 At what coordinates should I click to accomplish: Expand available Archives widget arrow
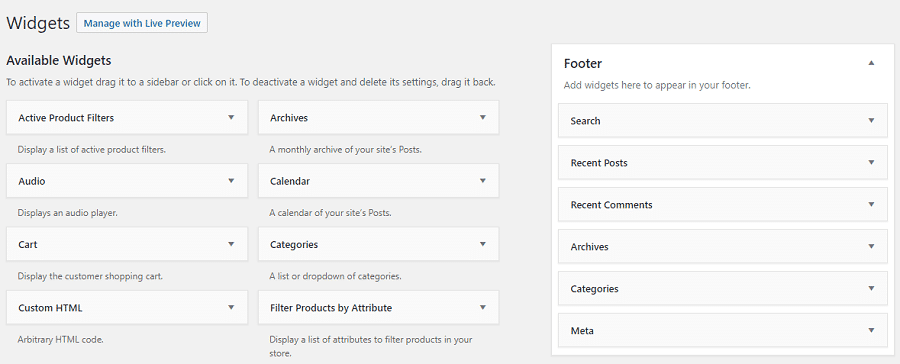click(483, 117)
